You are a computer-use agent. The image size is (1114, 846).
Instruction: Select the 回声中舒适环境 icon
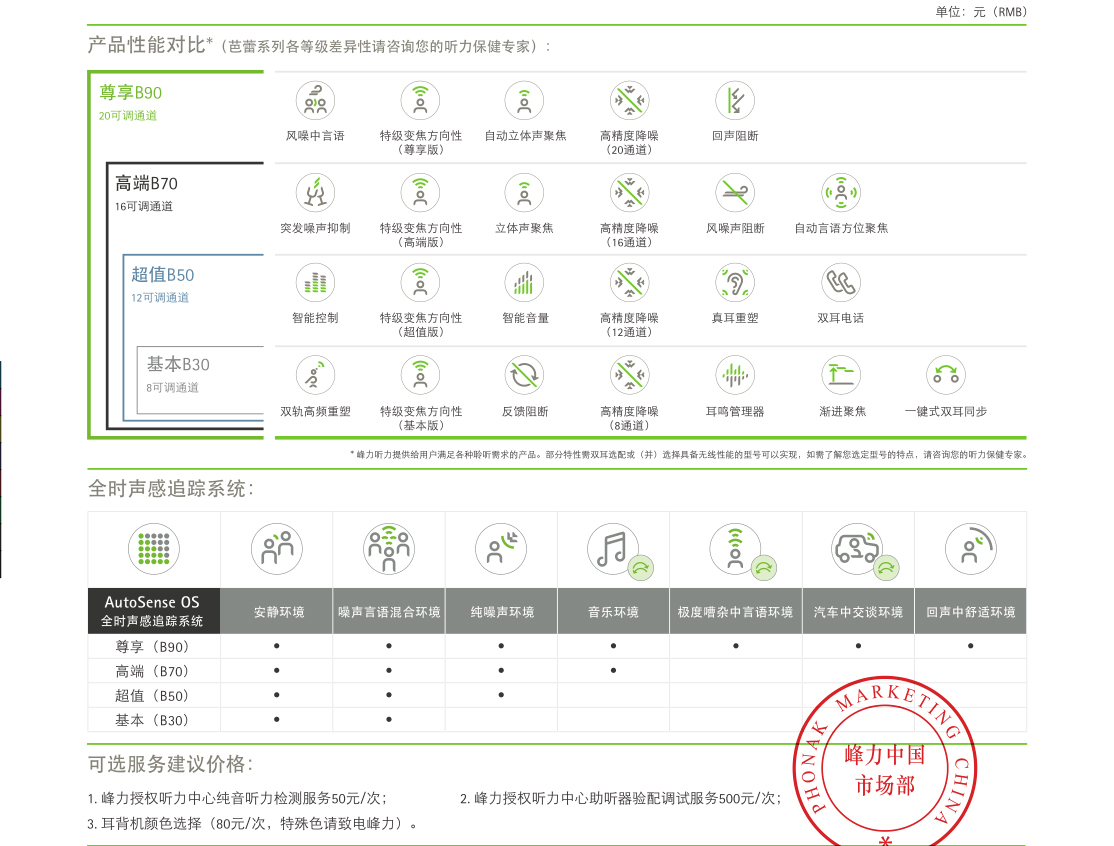click(x=970, y=549)
